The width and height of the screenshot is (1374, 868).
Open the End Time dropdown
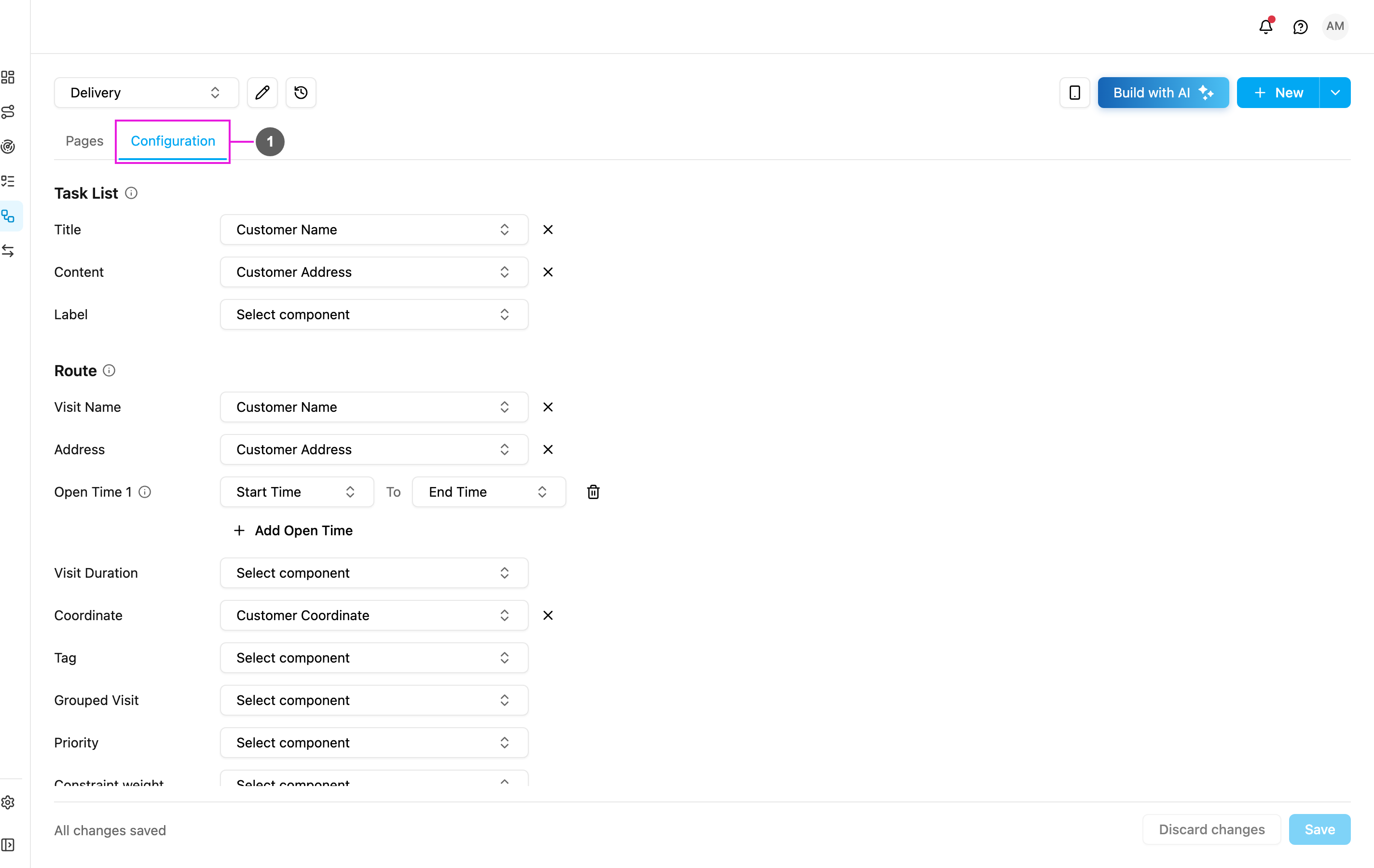pos(489,491)
